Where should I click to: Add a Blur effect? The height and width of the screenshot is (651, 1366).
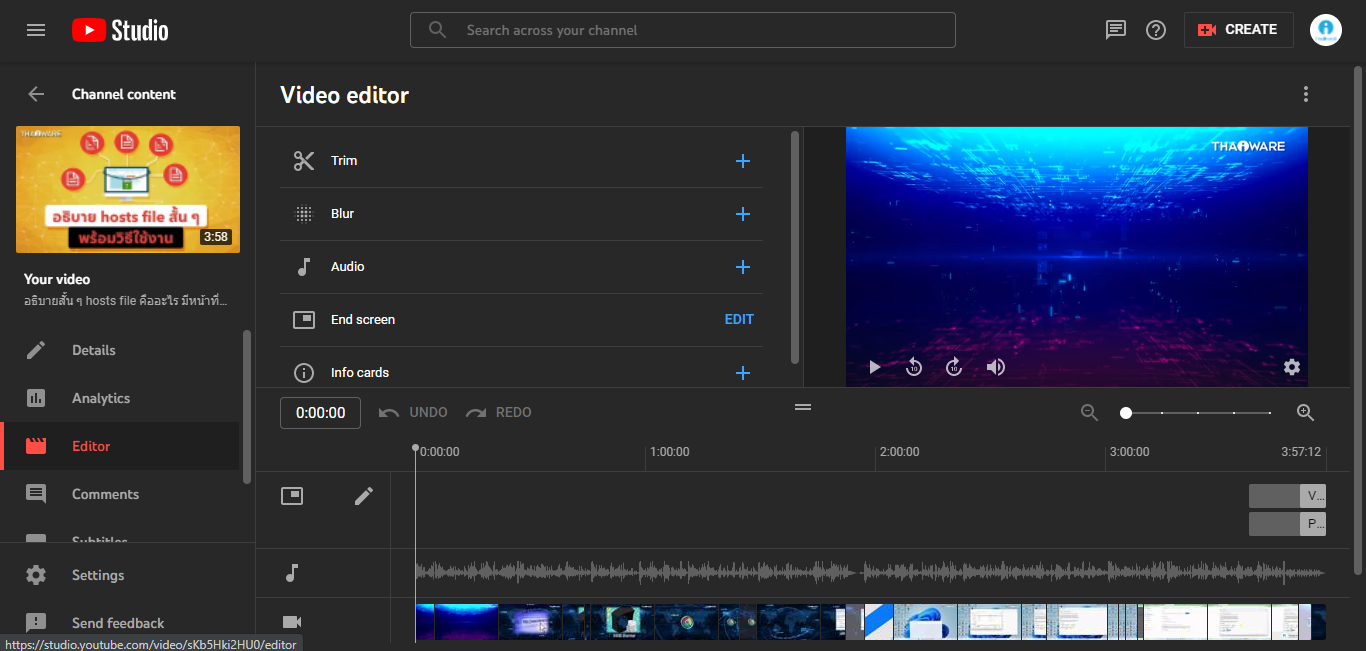[x=742, y=214]
